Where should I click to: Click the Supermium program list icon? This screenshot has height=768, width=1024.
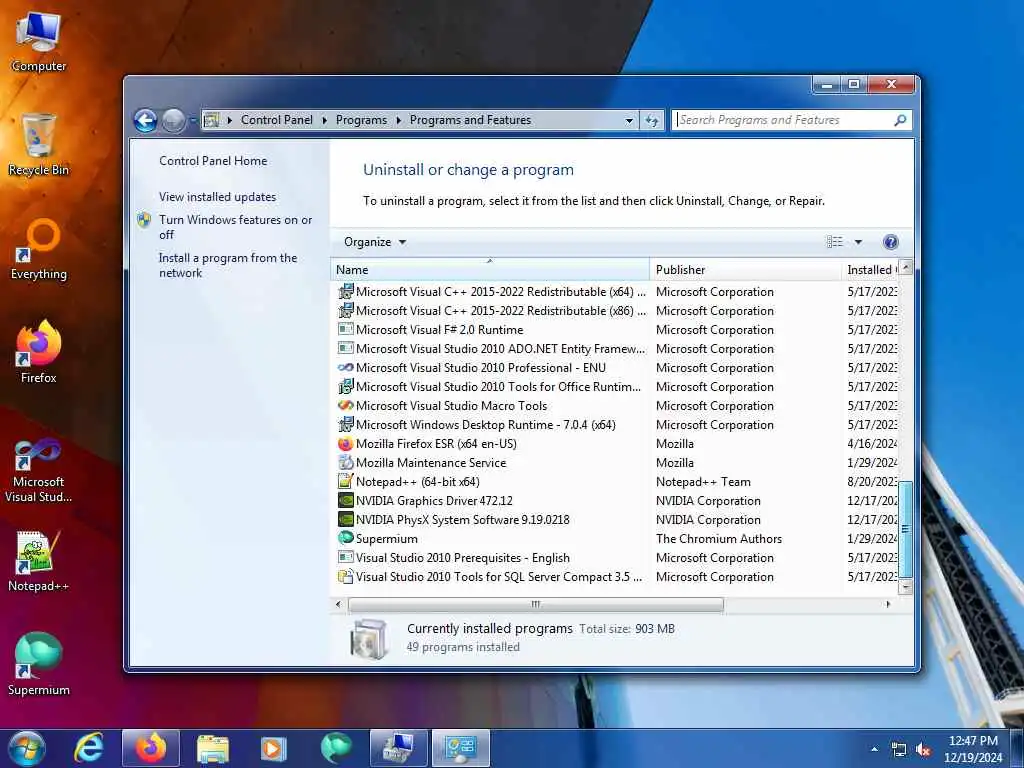point(345,539)
